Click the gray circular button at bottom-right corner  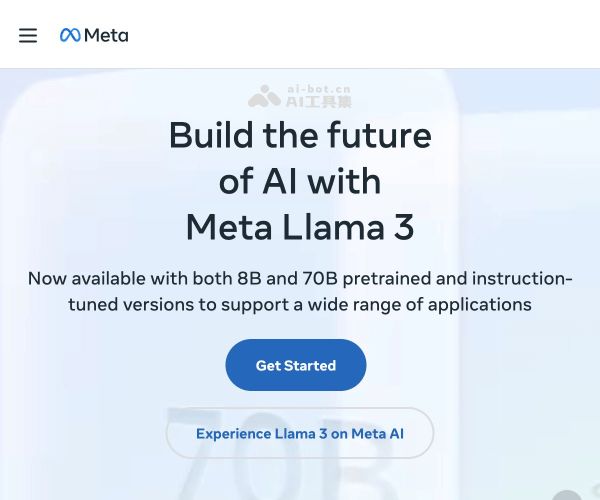[567, 496]
